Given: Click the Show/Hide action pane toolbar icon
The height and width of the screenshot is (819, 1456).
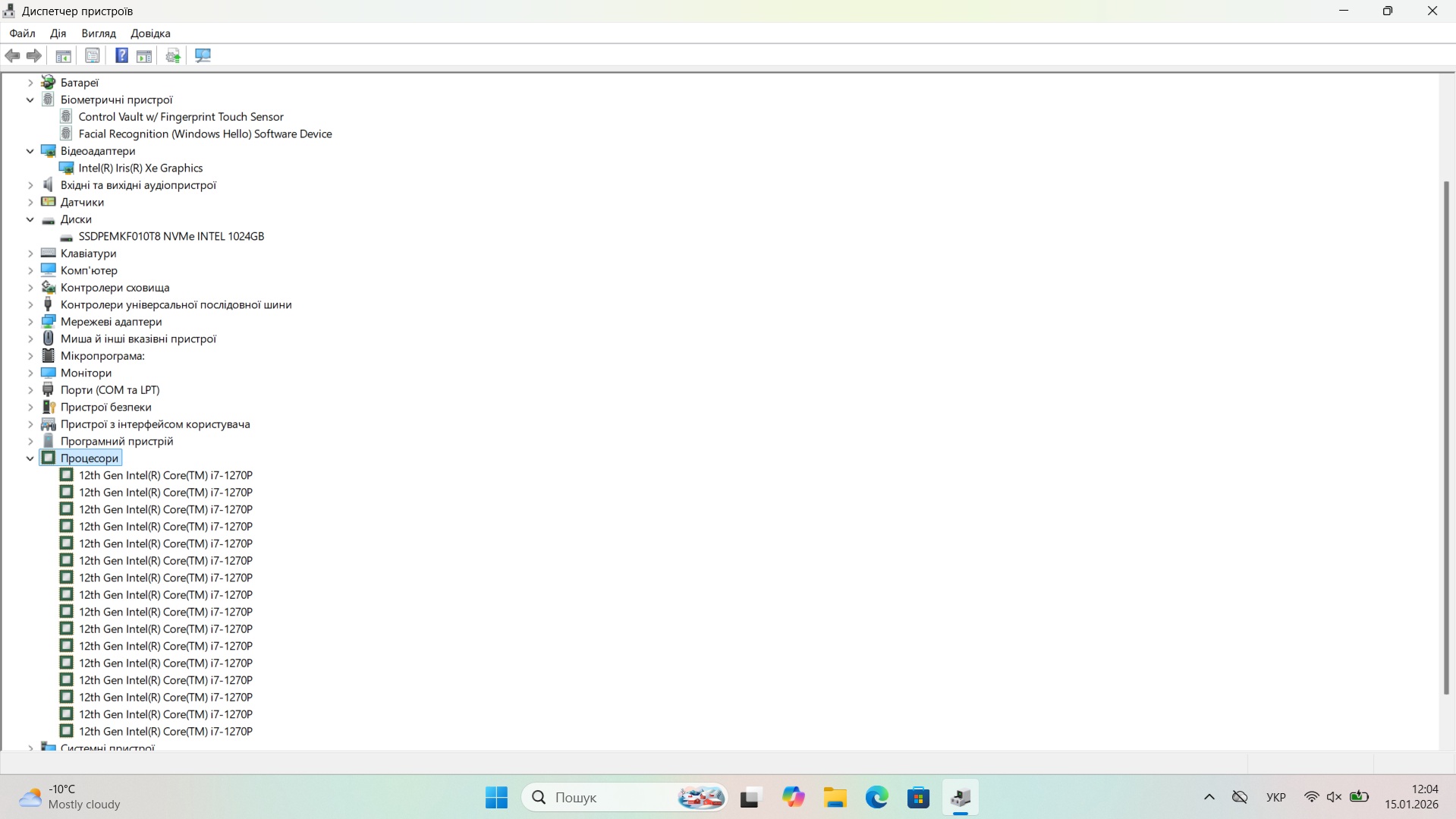Looking at the screenshot, I should point(144,55).
